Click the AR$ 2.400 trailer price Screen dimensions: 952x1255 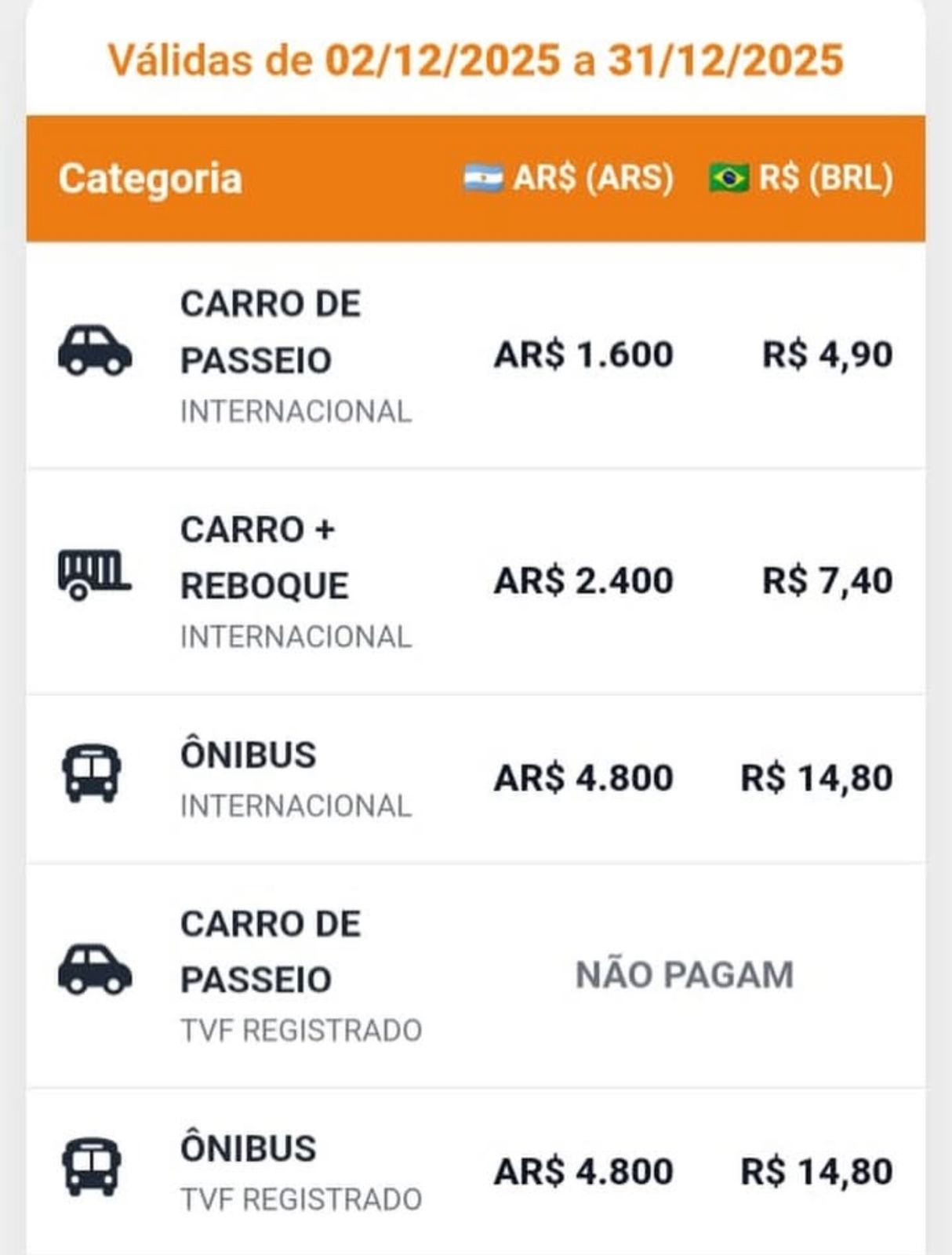pos(583,581)
